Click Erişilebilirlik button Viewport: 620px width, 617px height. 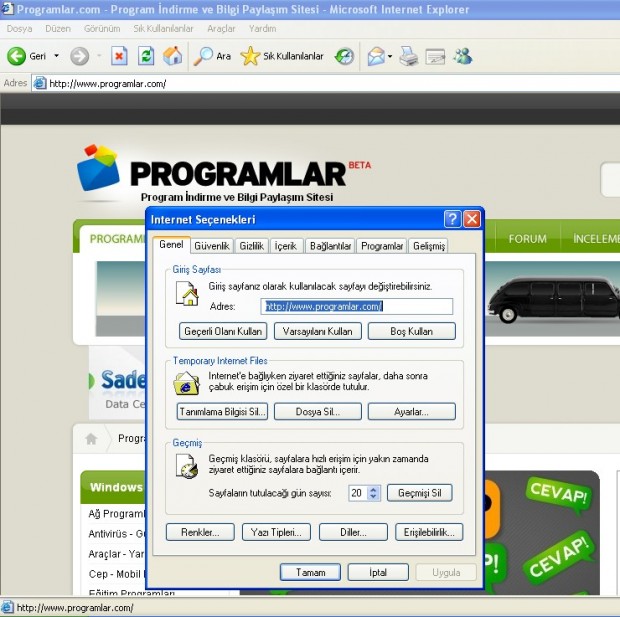(x=429, y=532)
